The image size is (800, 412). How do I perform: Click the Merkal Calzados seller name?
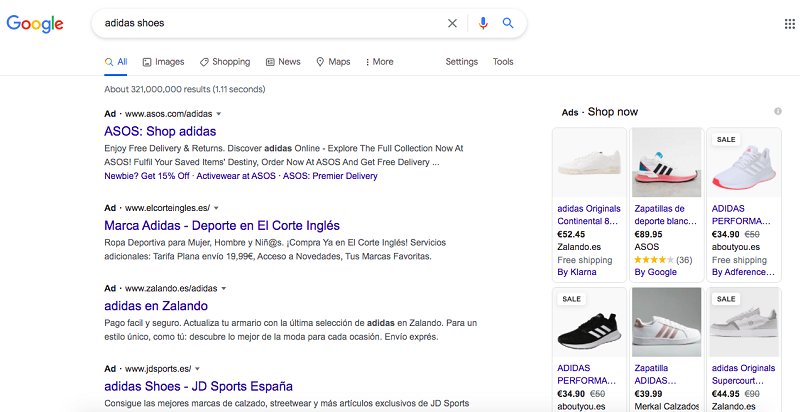[666, 406]
